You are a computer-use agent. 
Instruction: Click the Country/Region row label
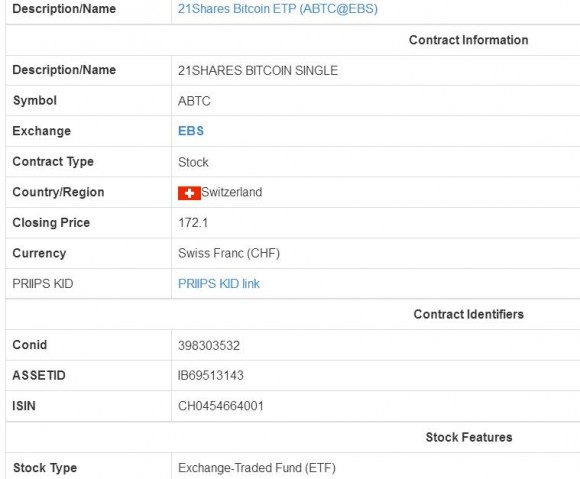pyautogui.click(x=58, y=192)
